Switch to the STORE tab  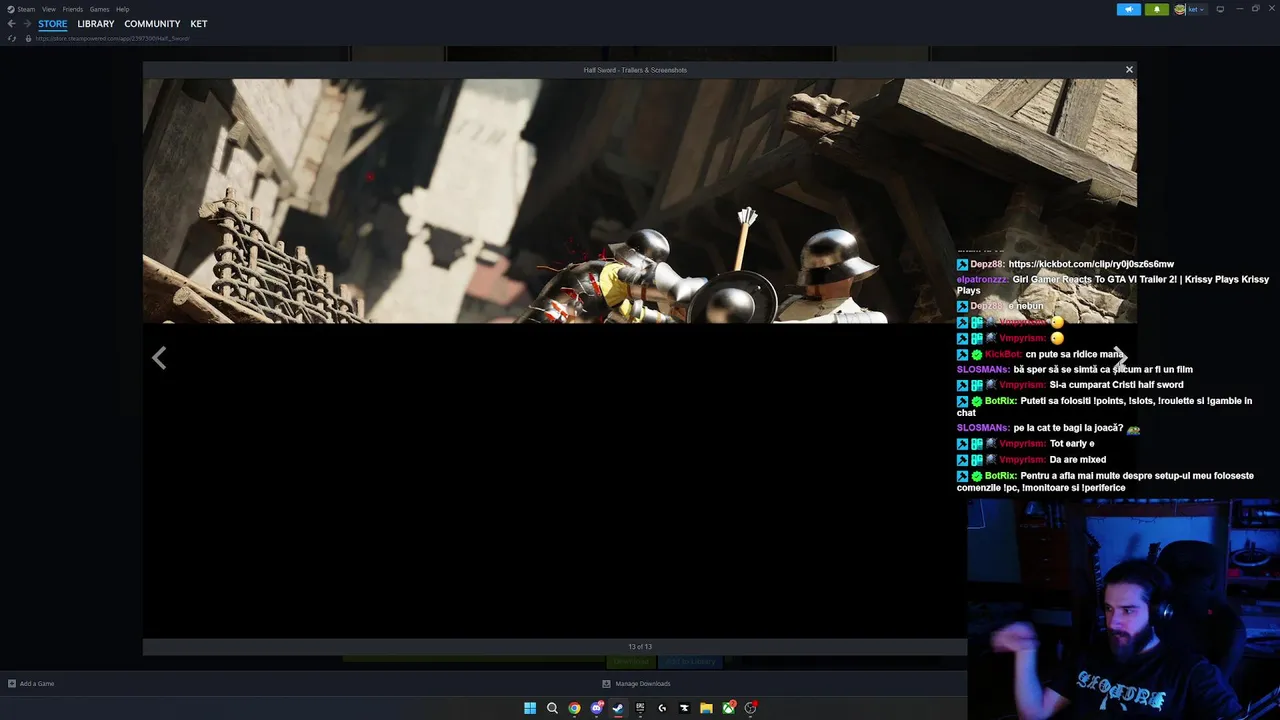pyautogui.click(x=53, y=24)
